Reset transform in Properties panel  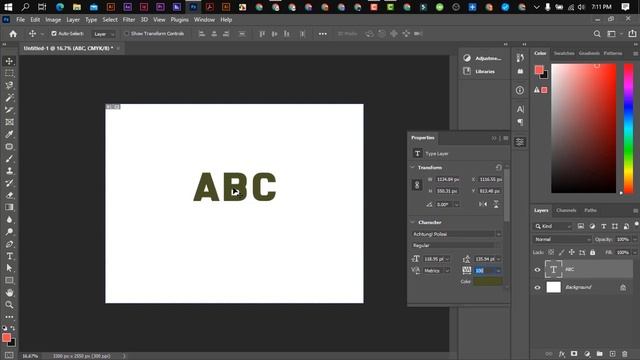coord(498,168)
